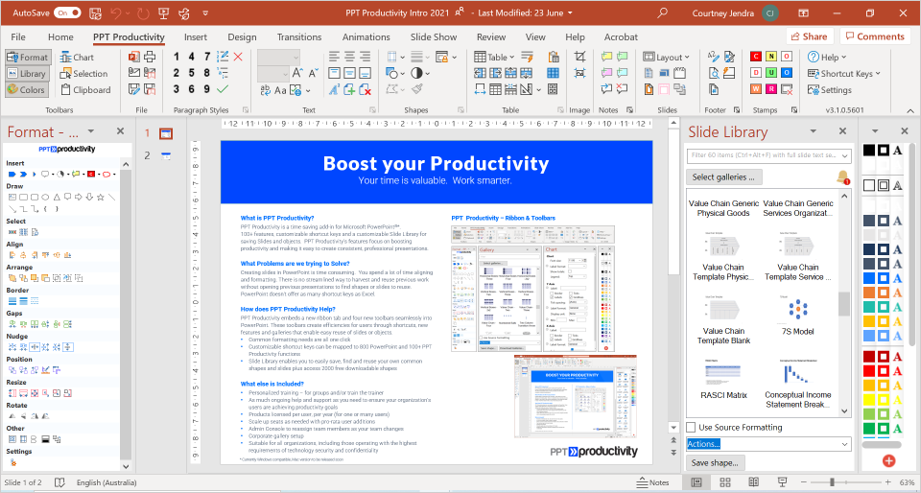The width and height of the screenshot is (921, 493).
Task: Enable the Use Source Formatting checkbox
Action: [693, 428]
